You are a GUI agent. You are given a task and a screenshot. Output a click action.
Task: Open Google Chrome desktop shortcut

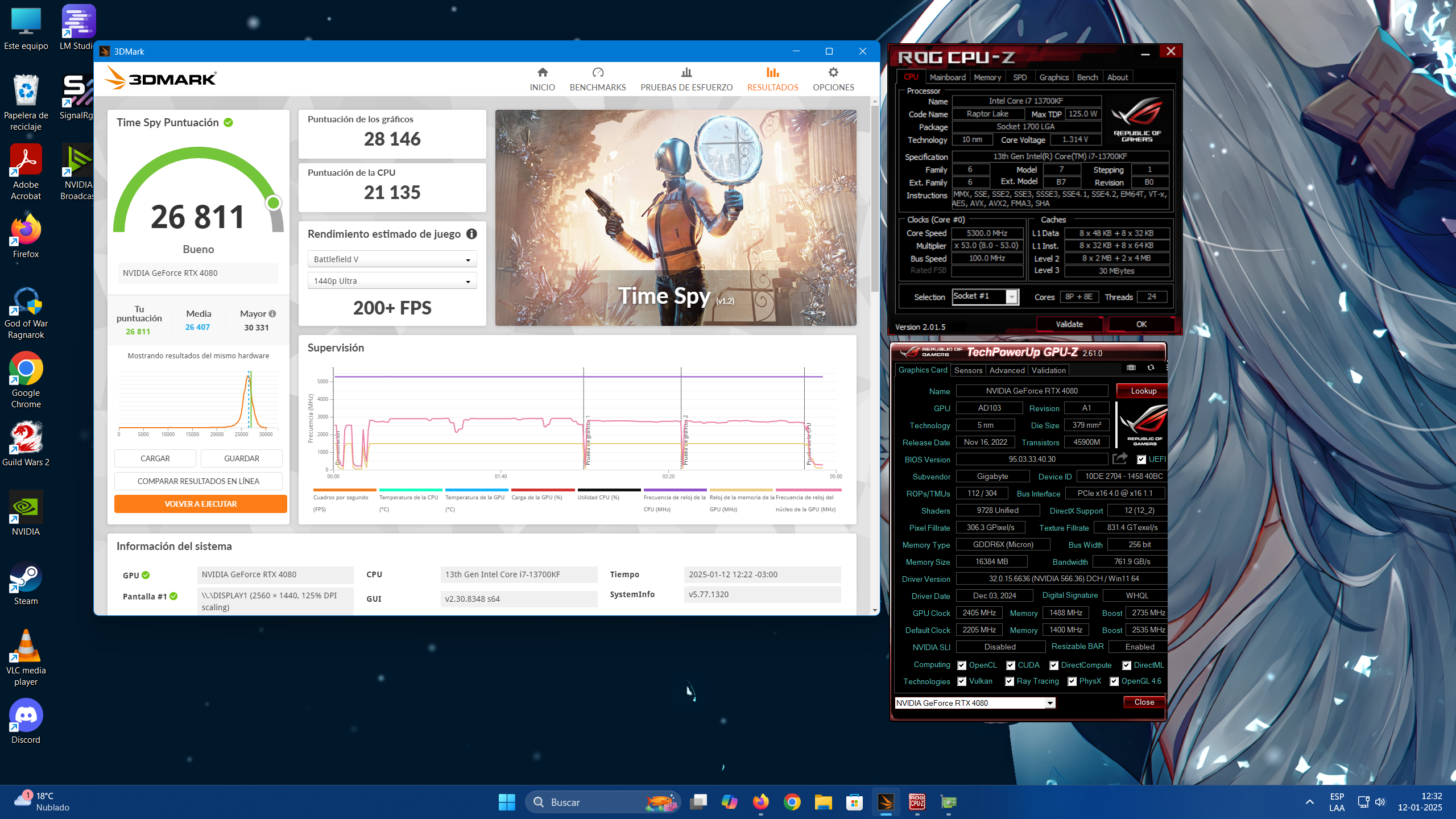tap(26, 380)
